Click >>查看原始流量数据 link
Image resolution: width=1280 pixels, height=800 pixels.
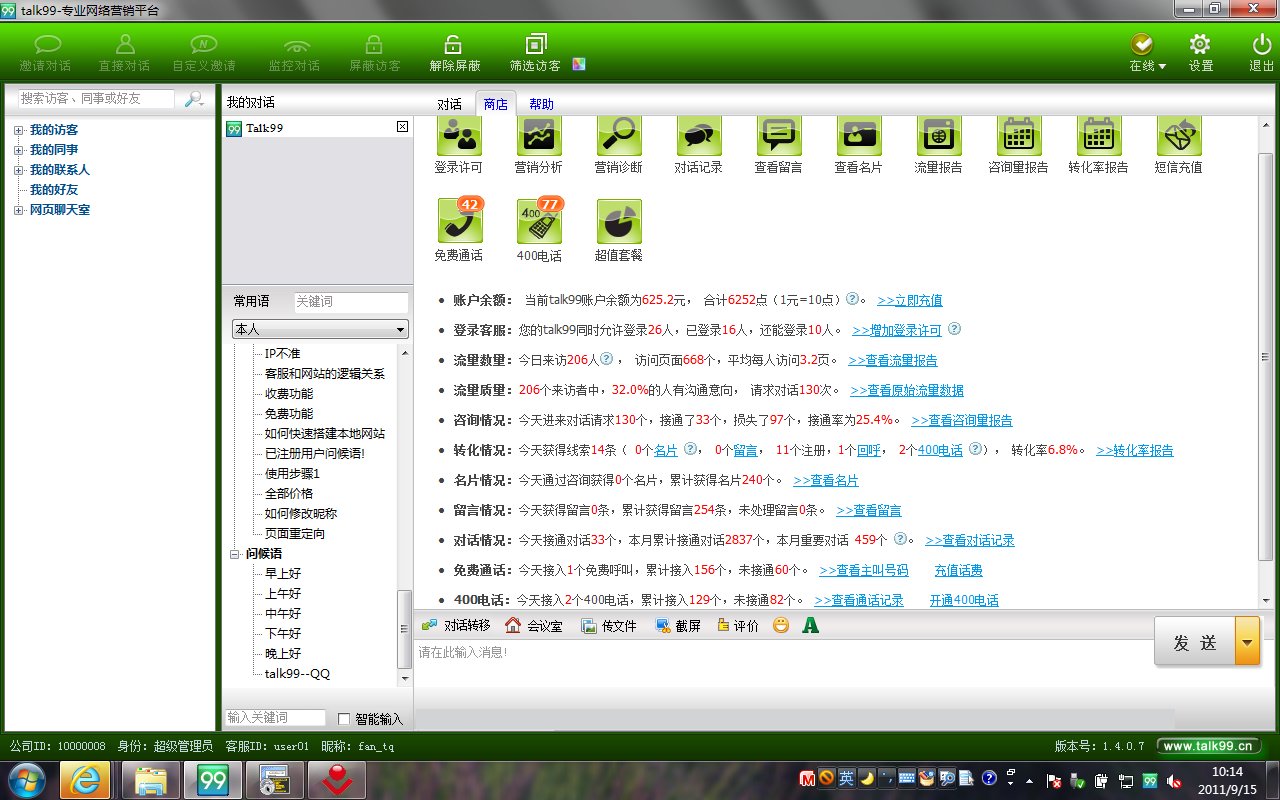(x=907, y=390)
